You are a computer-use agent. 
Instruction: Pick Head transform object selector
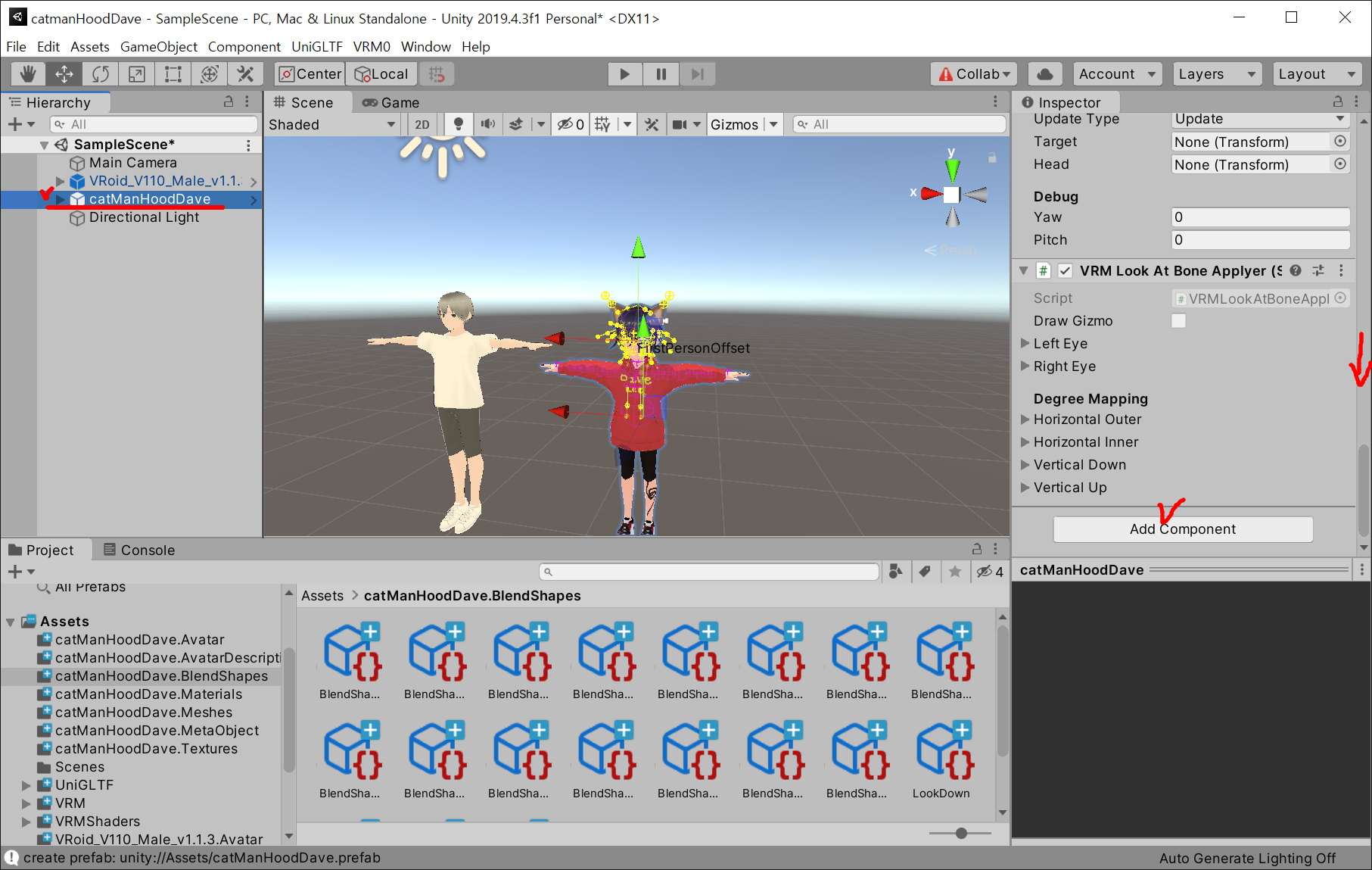(x=1339, y=164)
